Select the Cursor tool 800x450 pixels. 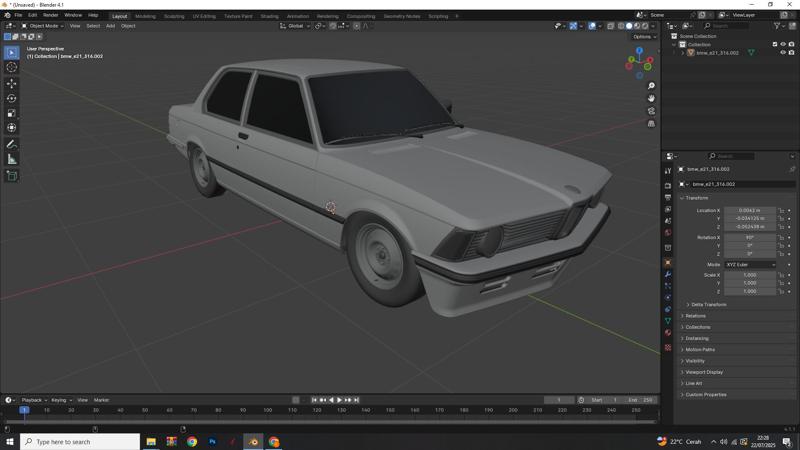click(x=12, y=67)
